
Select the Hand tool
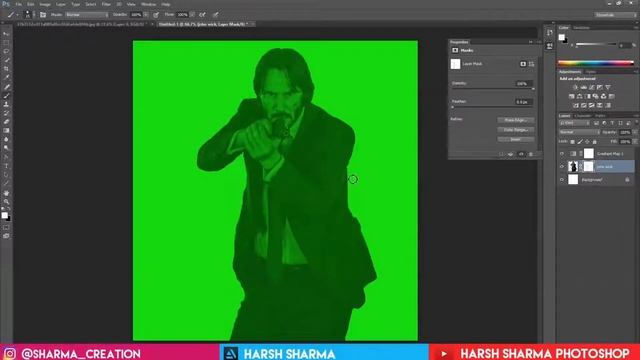6,193
